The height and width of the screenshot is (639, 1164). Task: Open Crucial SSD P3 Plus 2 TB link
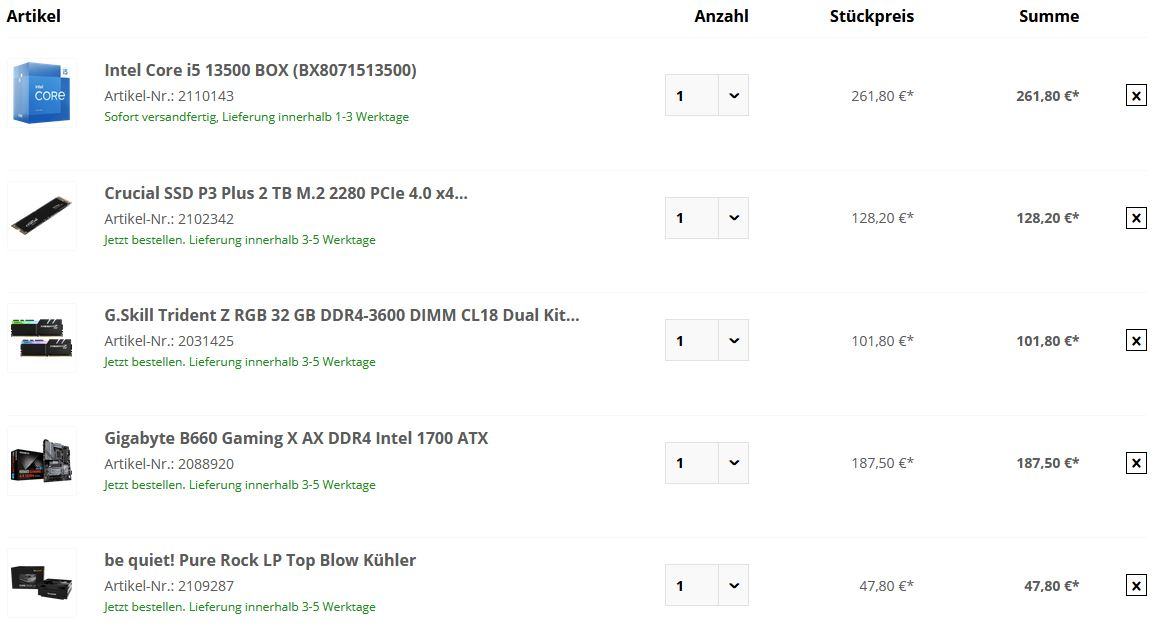285,193
